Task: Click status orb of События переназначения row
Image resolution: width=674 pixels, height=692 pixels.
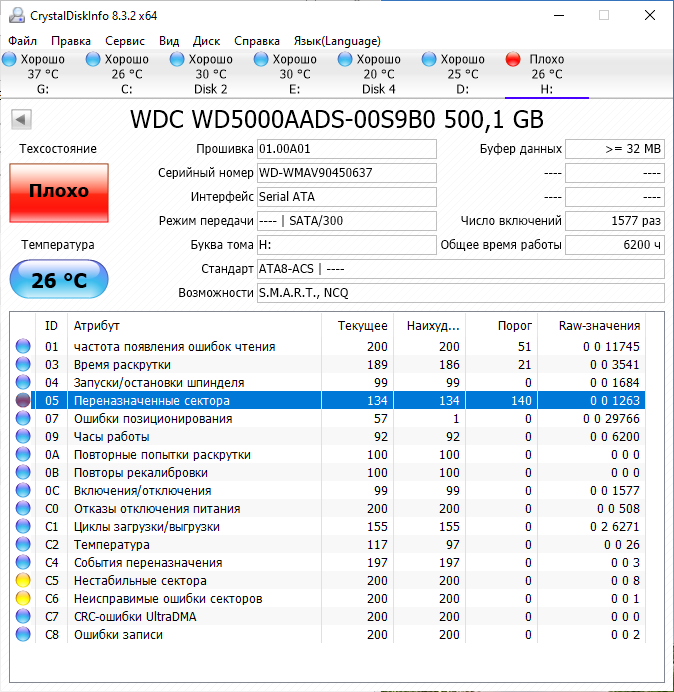Action: 23,563
